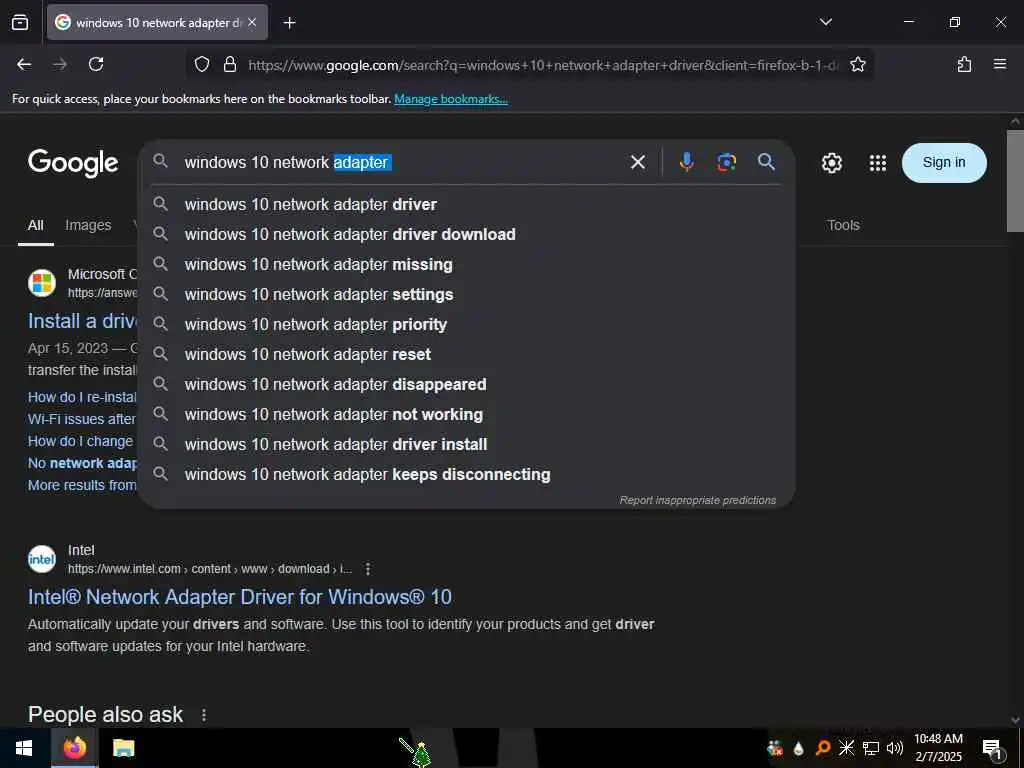Open the Windows Start menu

click(24, 748)
